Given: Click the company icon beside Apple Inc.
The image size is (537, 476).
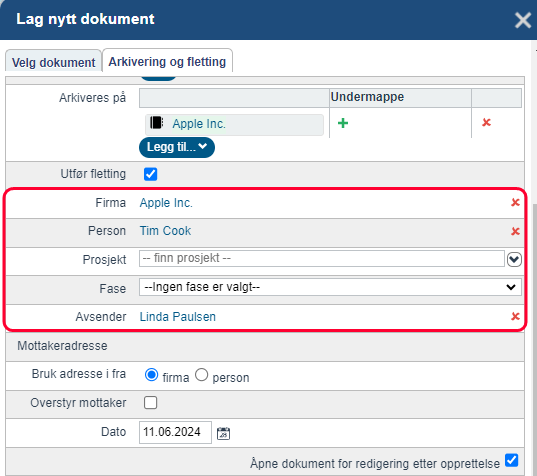Looking at the screenshot, I should pyautogui.click(x=157, y=123).
